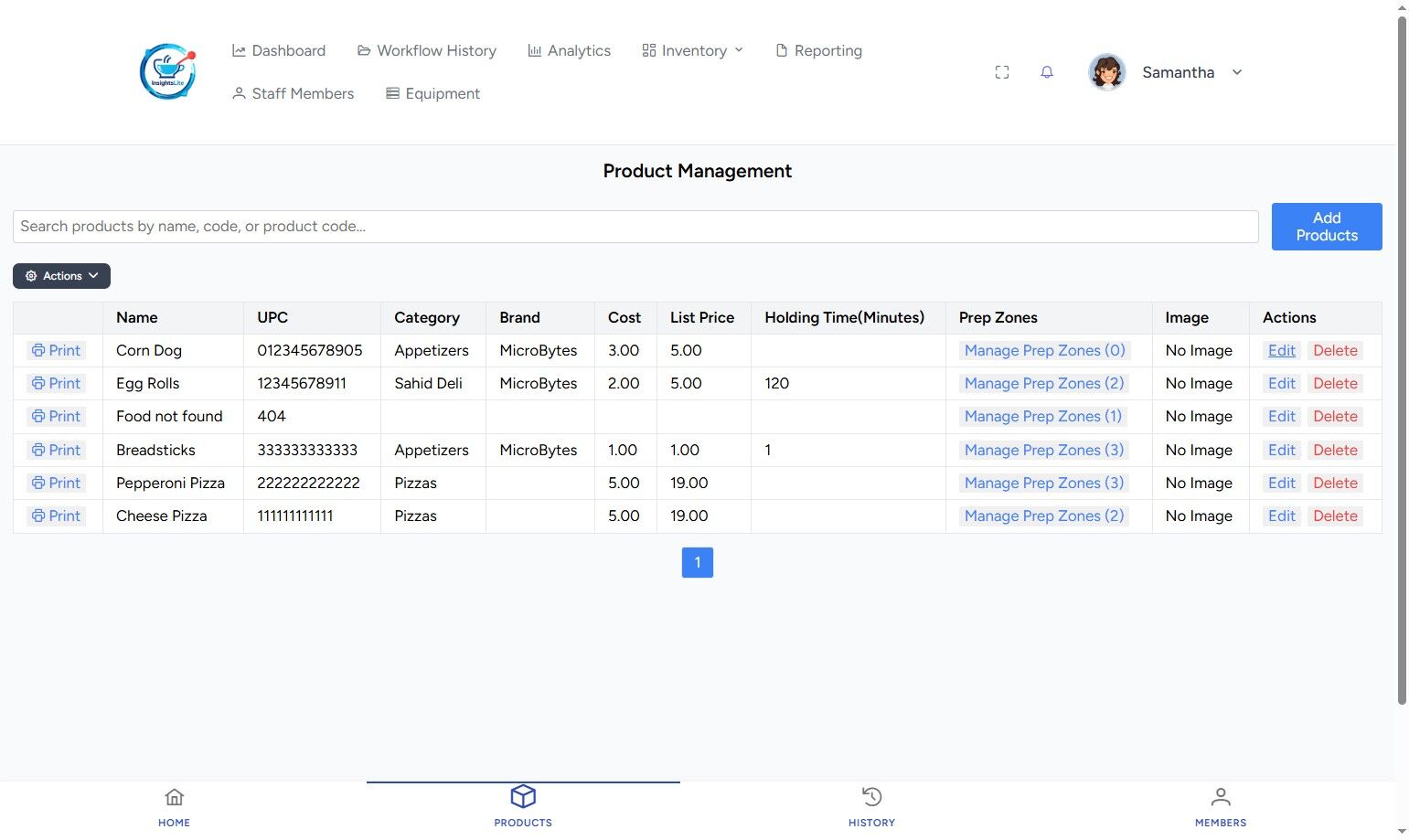Viewport: 1409px width, 840px height.
Task: Open the Actions dropdown button
Action: click(x=61, y=276)
